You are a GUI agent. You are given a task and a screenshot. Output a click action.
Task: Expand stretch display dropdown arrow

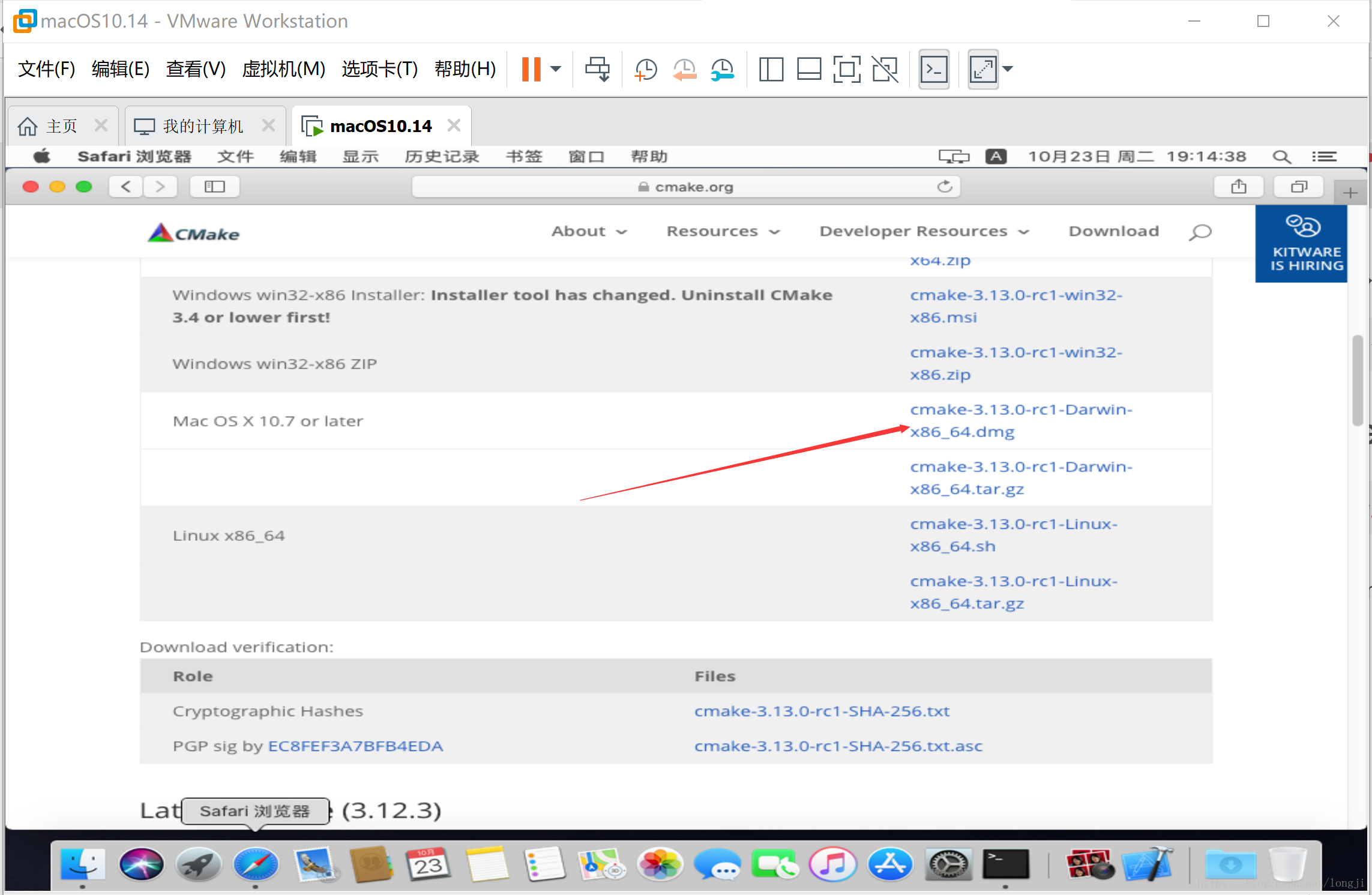click(1008, 69)
